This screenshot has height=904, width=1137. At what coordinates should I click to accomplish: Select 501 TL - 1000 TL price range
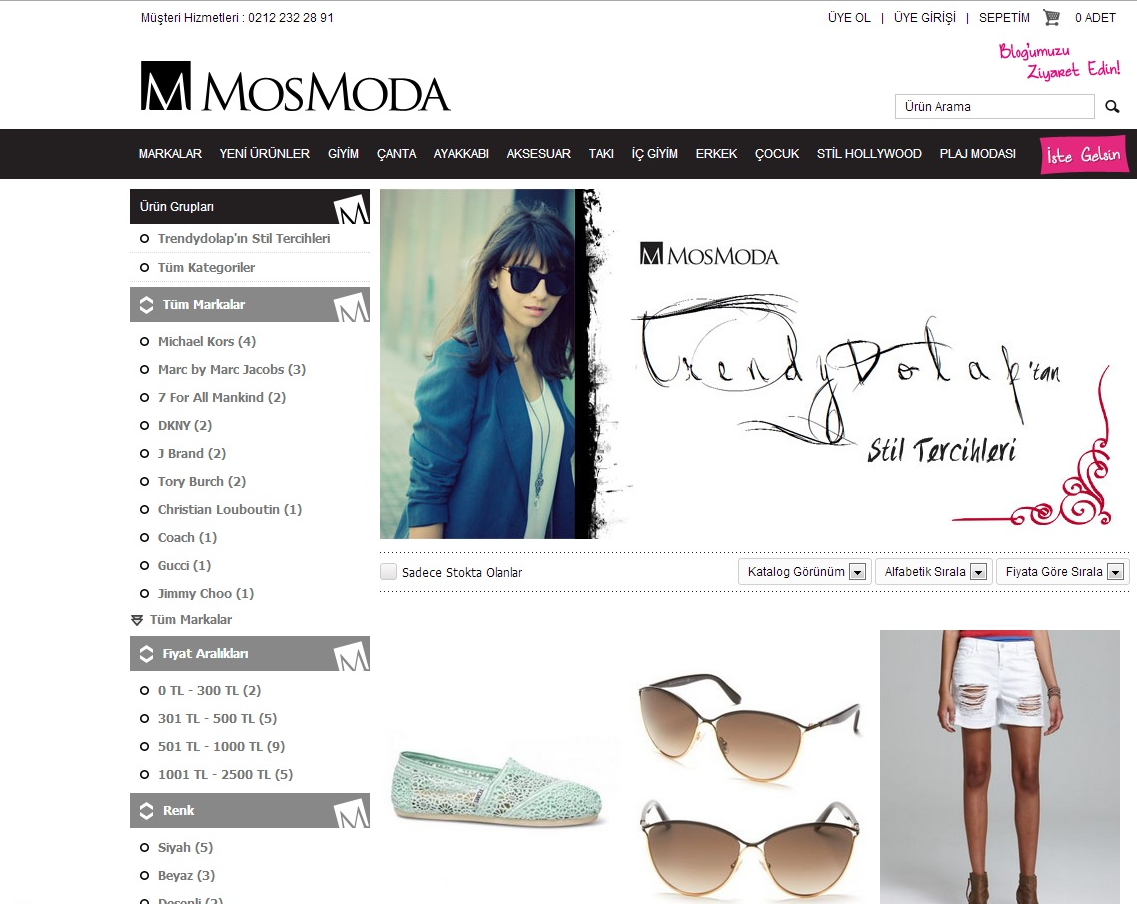(221, 747)
